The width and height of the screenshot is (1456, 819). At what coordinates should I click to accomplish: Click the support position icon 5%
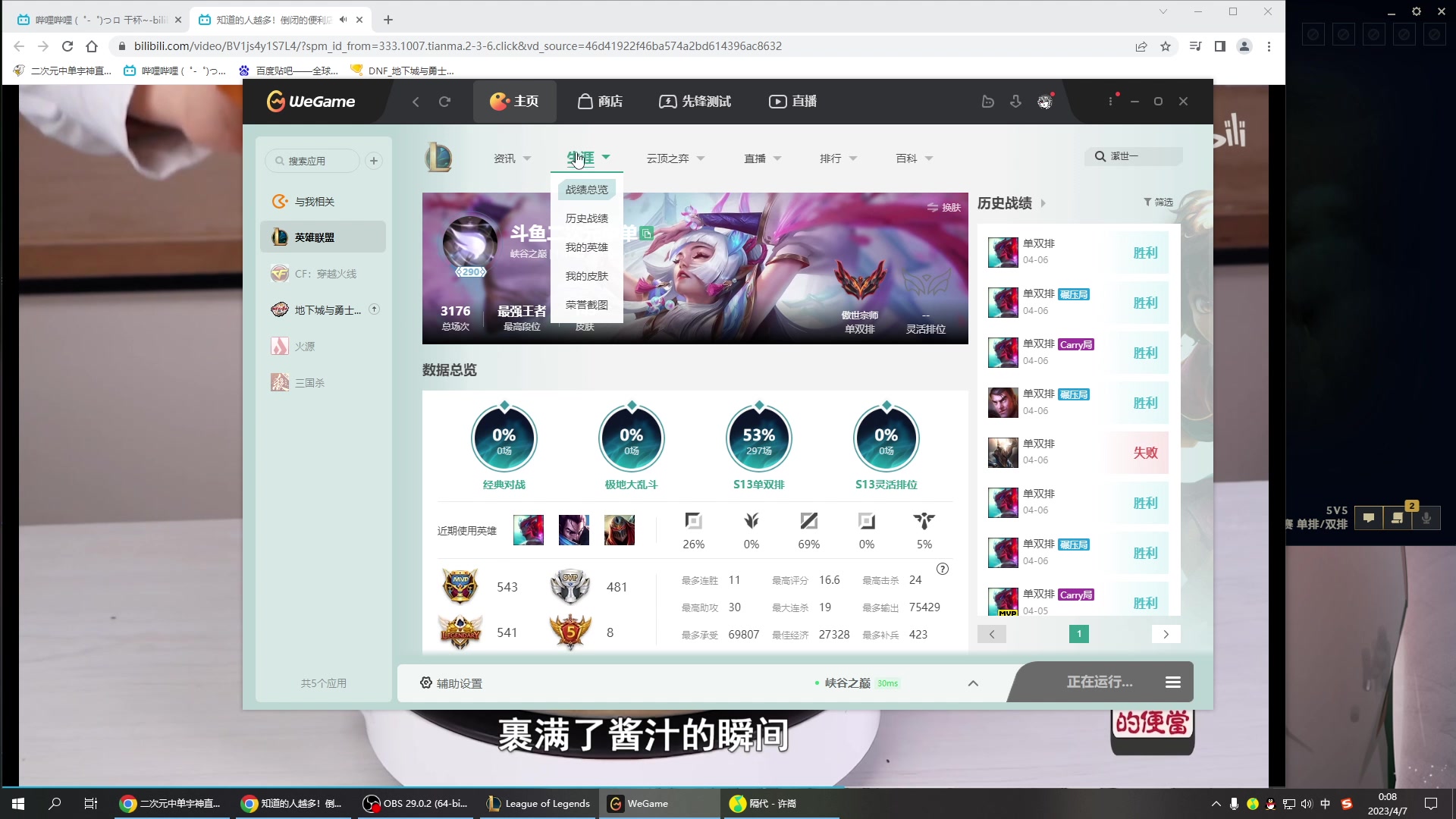click(924, 521)
